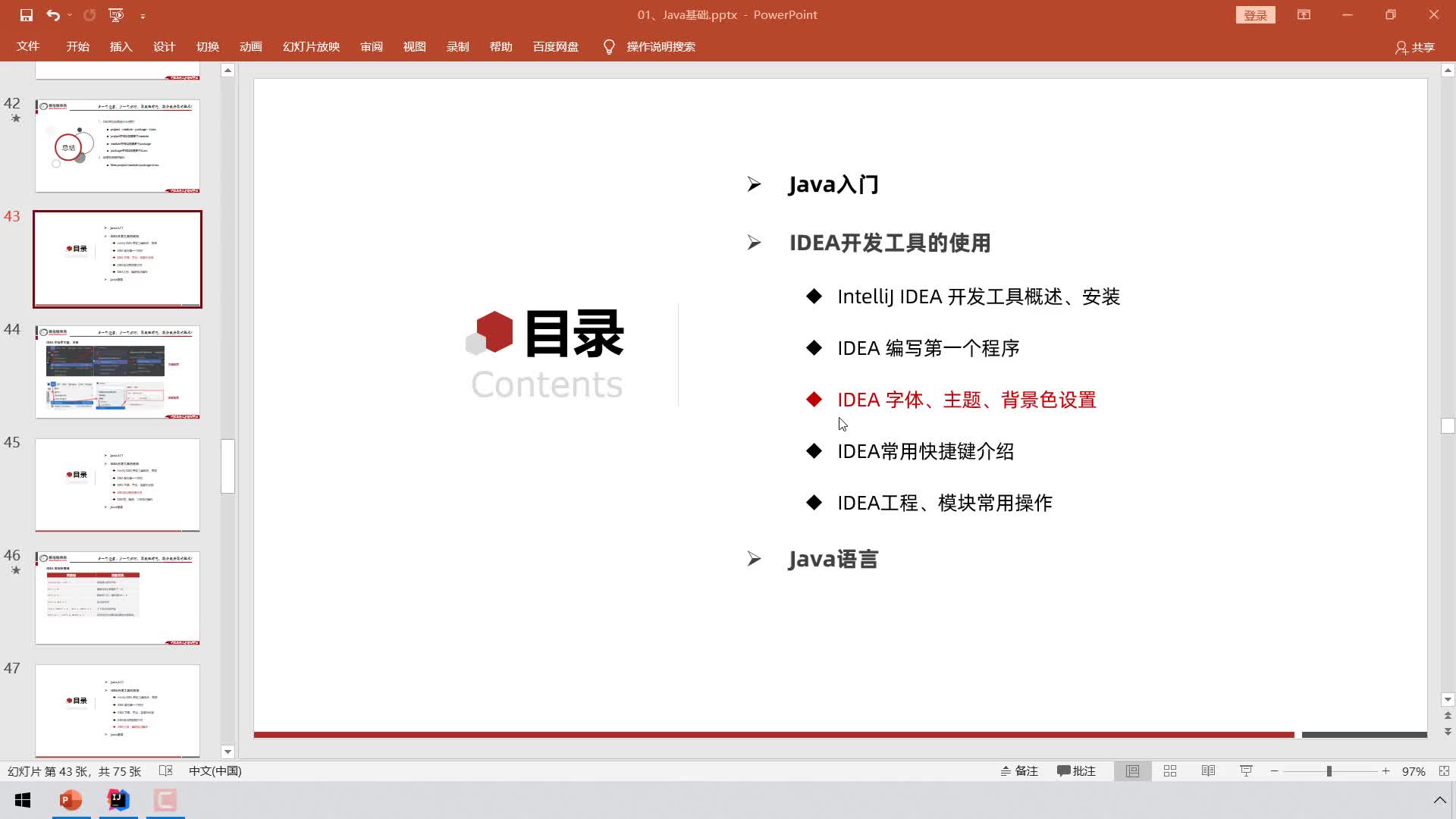Image resolution: width=1456 pixels, height=819 pixels.
Task: Open the 帮助 ribbon tab
Action: (x=500, y=46)
